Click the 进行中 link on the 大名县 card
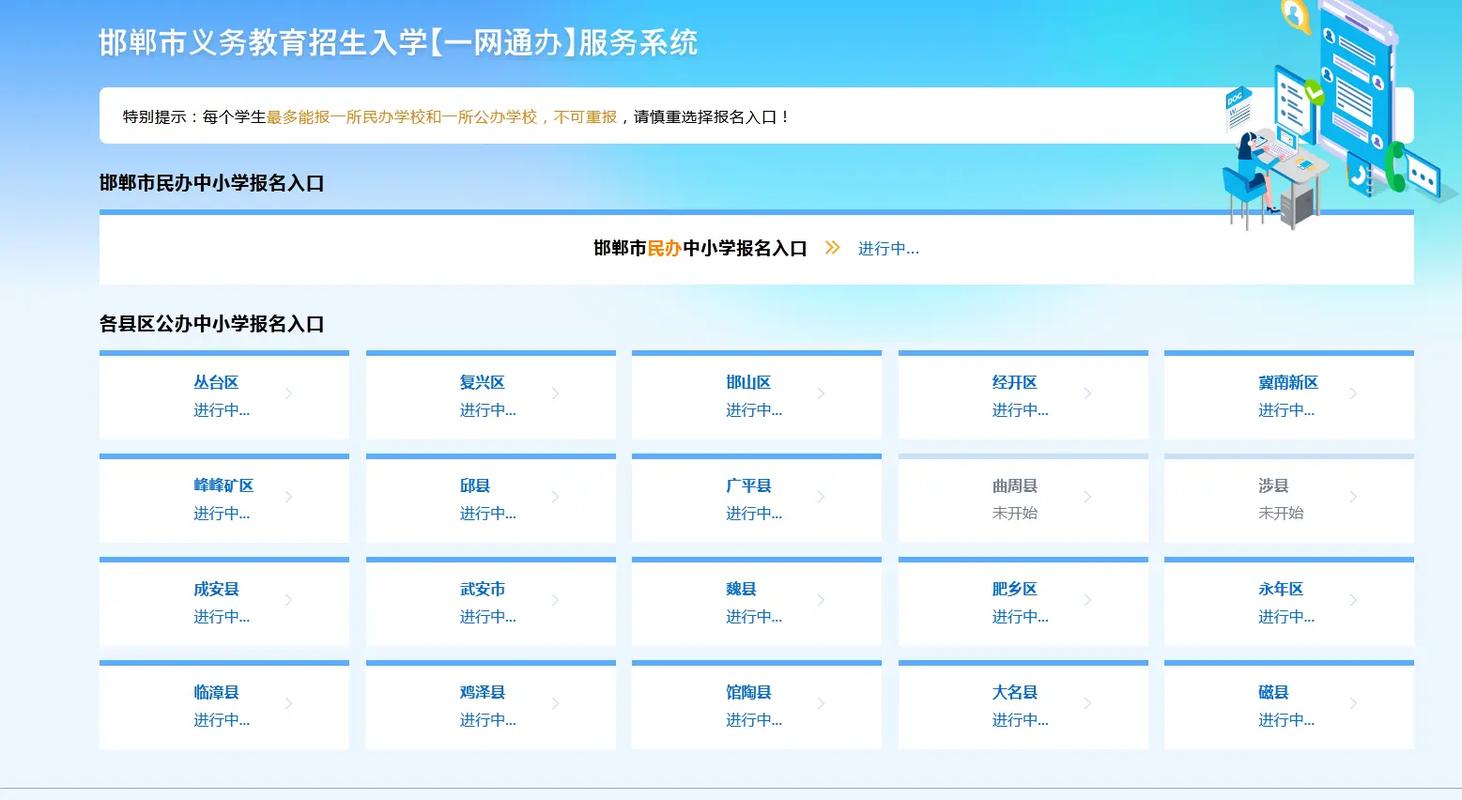 click(x=1020, y=720)
